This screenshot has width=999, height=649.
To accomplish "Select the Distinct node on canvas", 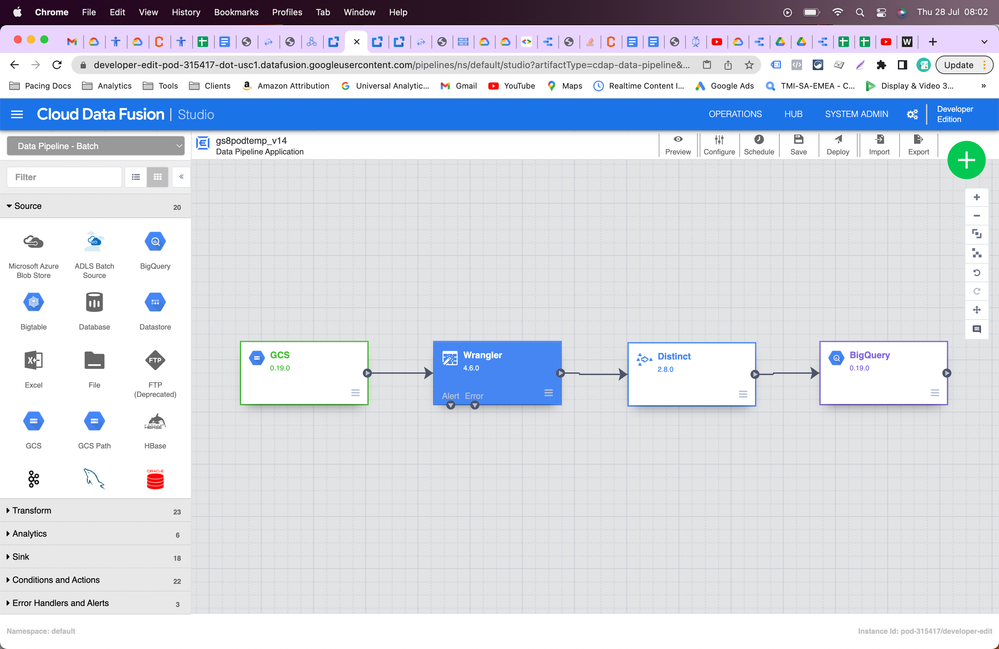I will click(691, 374).
